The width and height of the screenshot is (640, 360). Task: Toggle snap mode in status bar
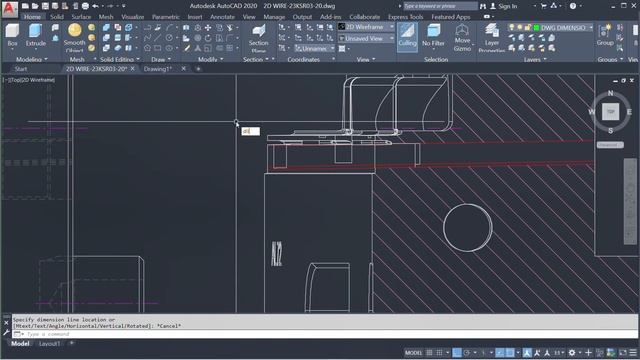click(439, 353)
